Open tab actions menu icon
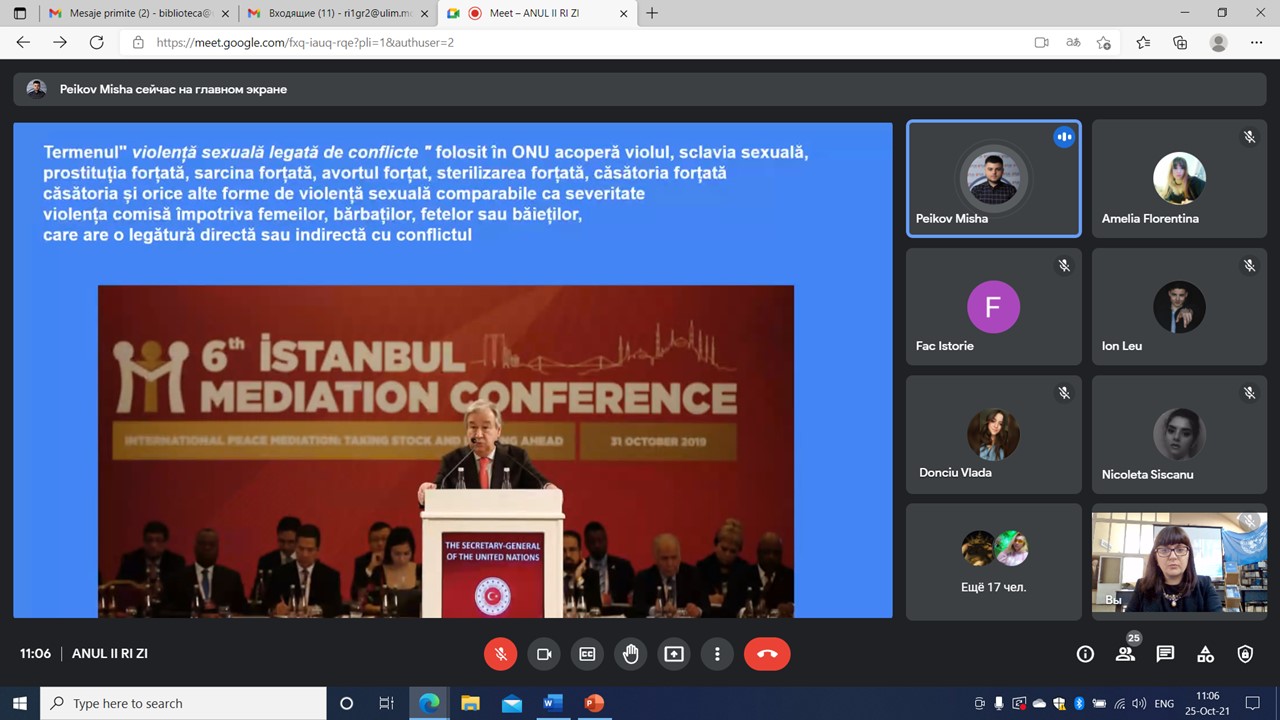Screen dimensions: 1280x720 click(x=19, y=13)
